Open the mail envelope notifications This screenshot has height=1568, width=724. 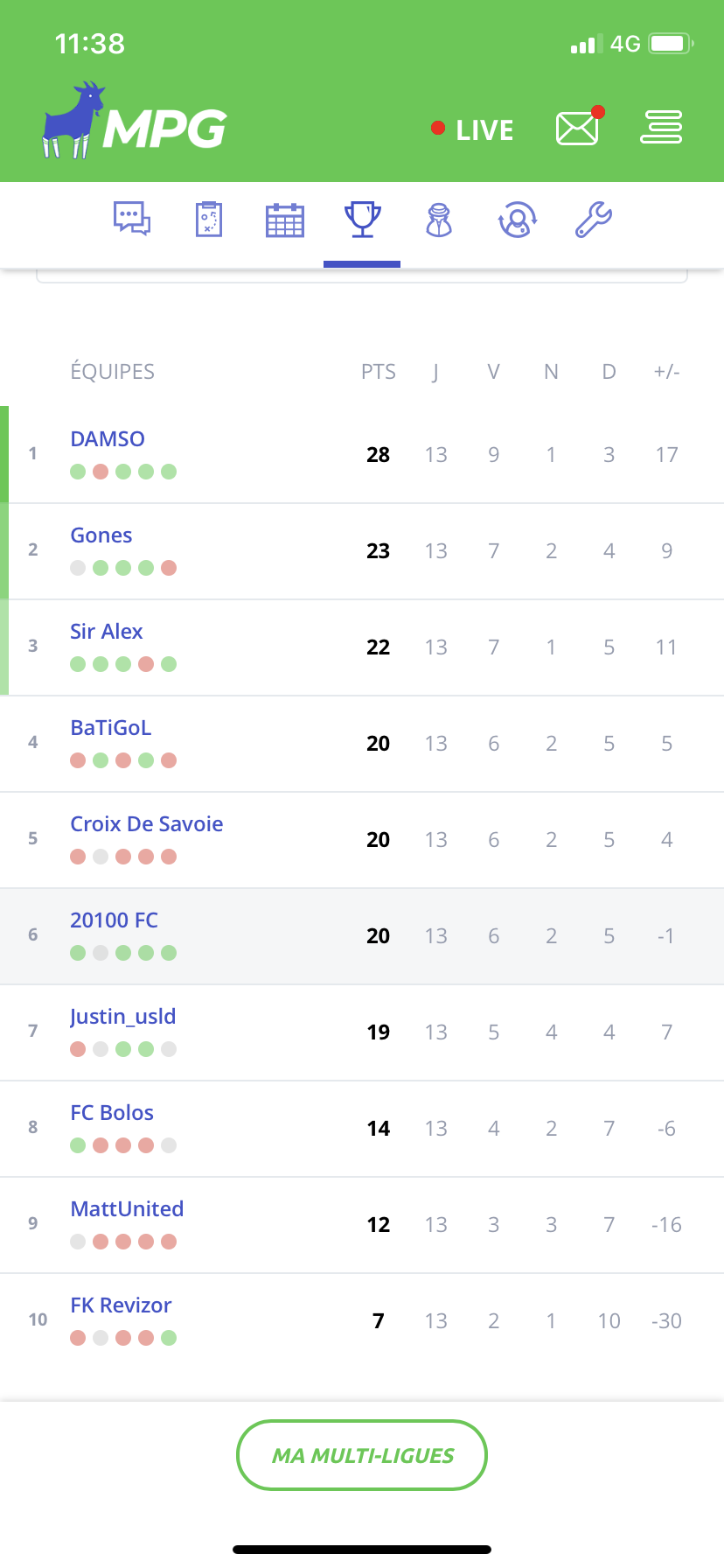point(579,128)
